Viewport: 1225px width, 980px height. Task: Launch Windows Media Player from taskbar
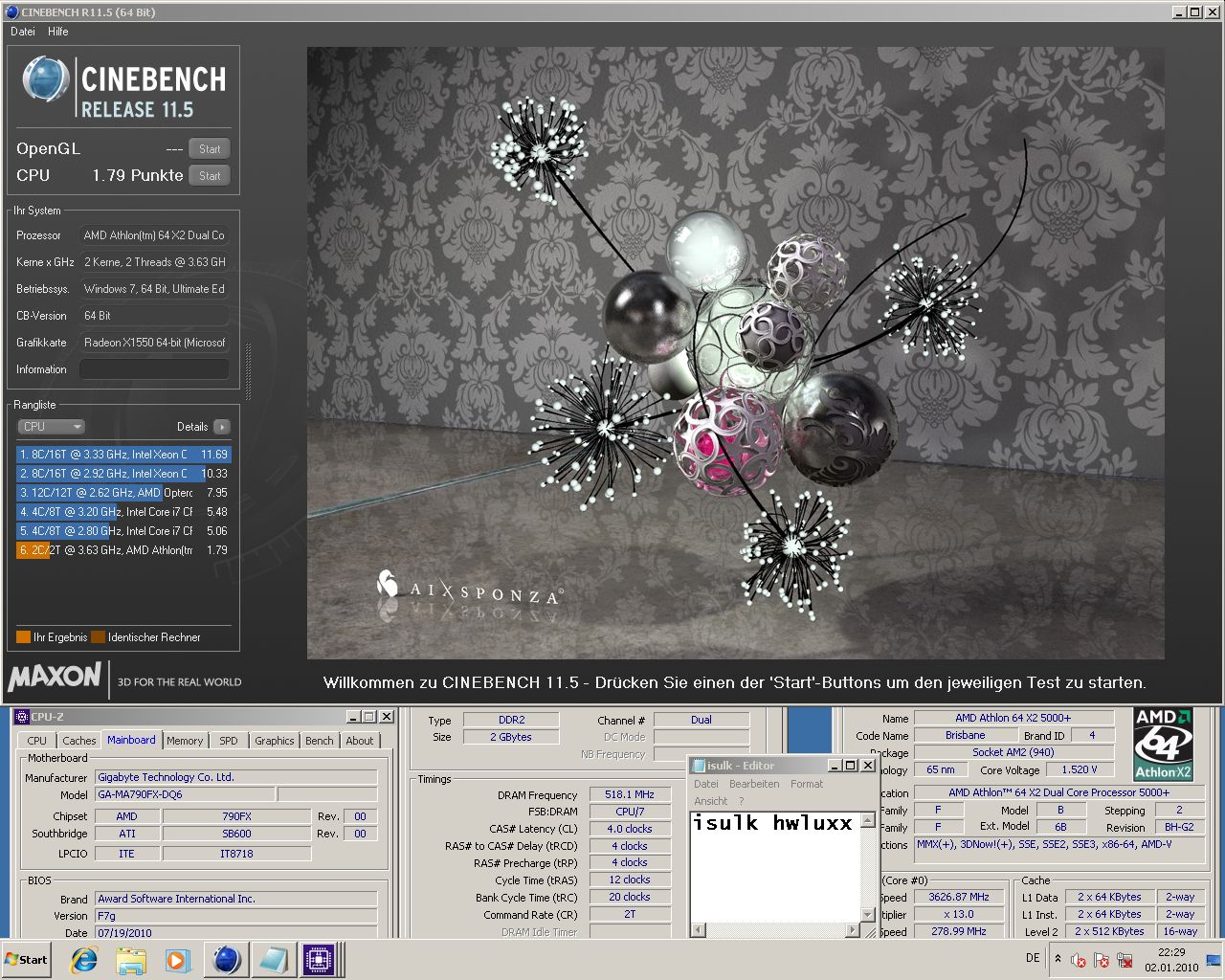coord(177,960)
